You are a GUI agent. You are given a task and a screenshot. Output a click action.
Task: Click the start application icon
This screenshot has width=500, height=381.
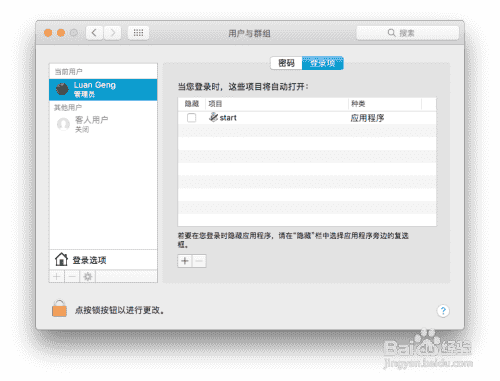tap(213, 117)
